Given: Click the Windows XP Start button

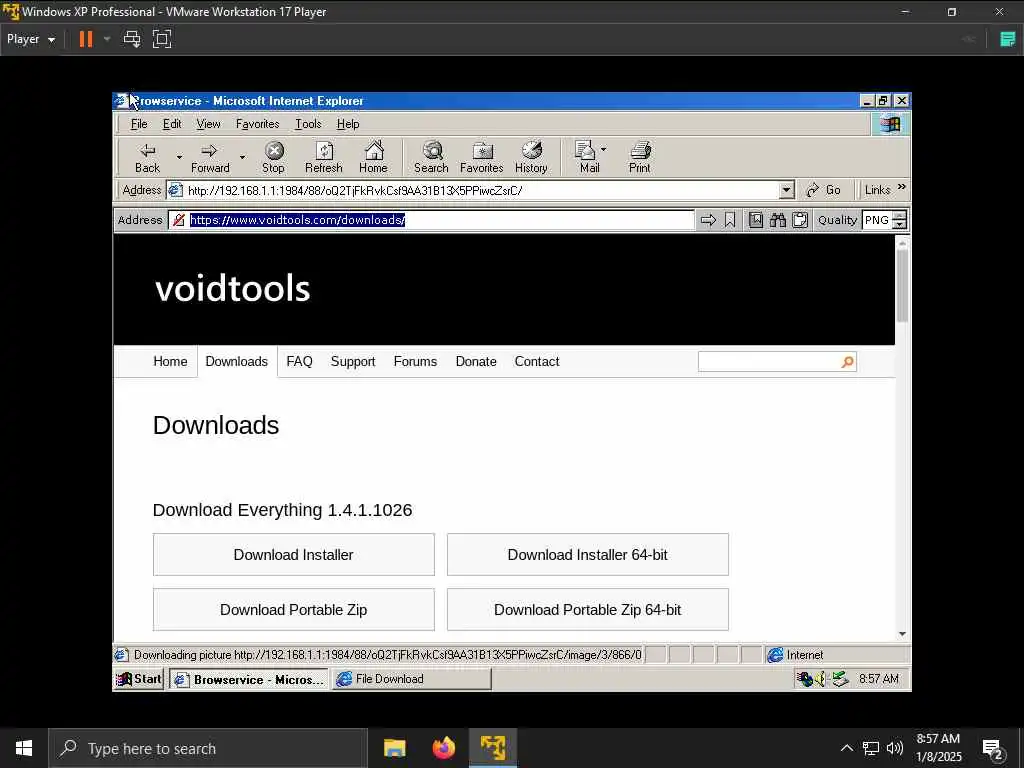Looking at the screenshot, I should point(138,679).
